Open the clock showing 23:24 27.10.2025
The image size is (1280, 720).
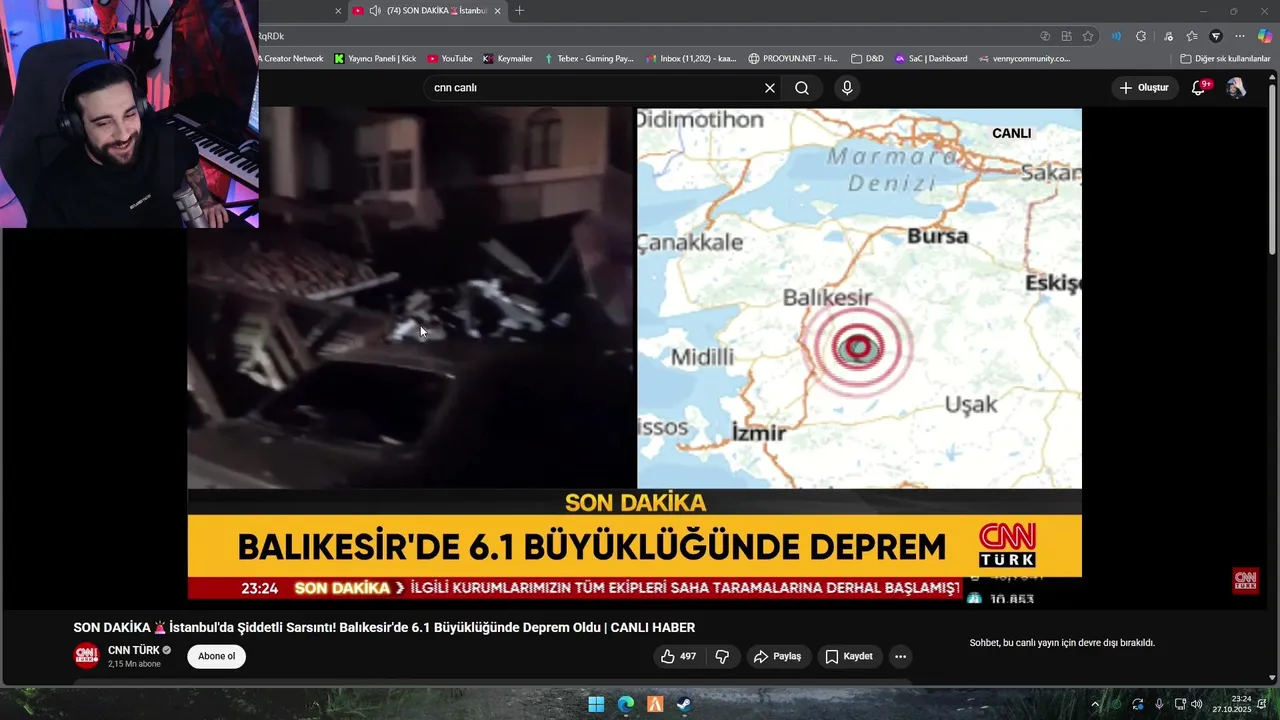(1232, 704)
